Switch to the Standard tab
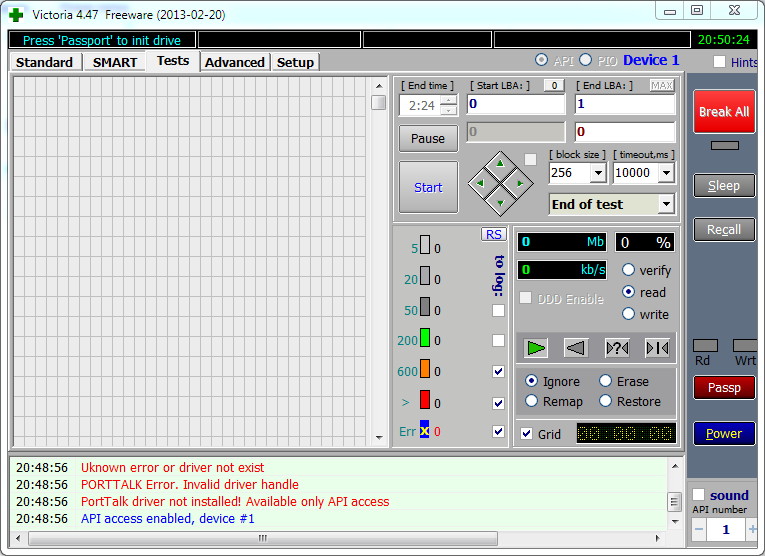 (x=44, y=62)
